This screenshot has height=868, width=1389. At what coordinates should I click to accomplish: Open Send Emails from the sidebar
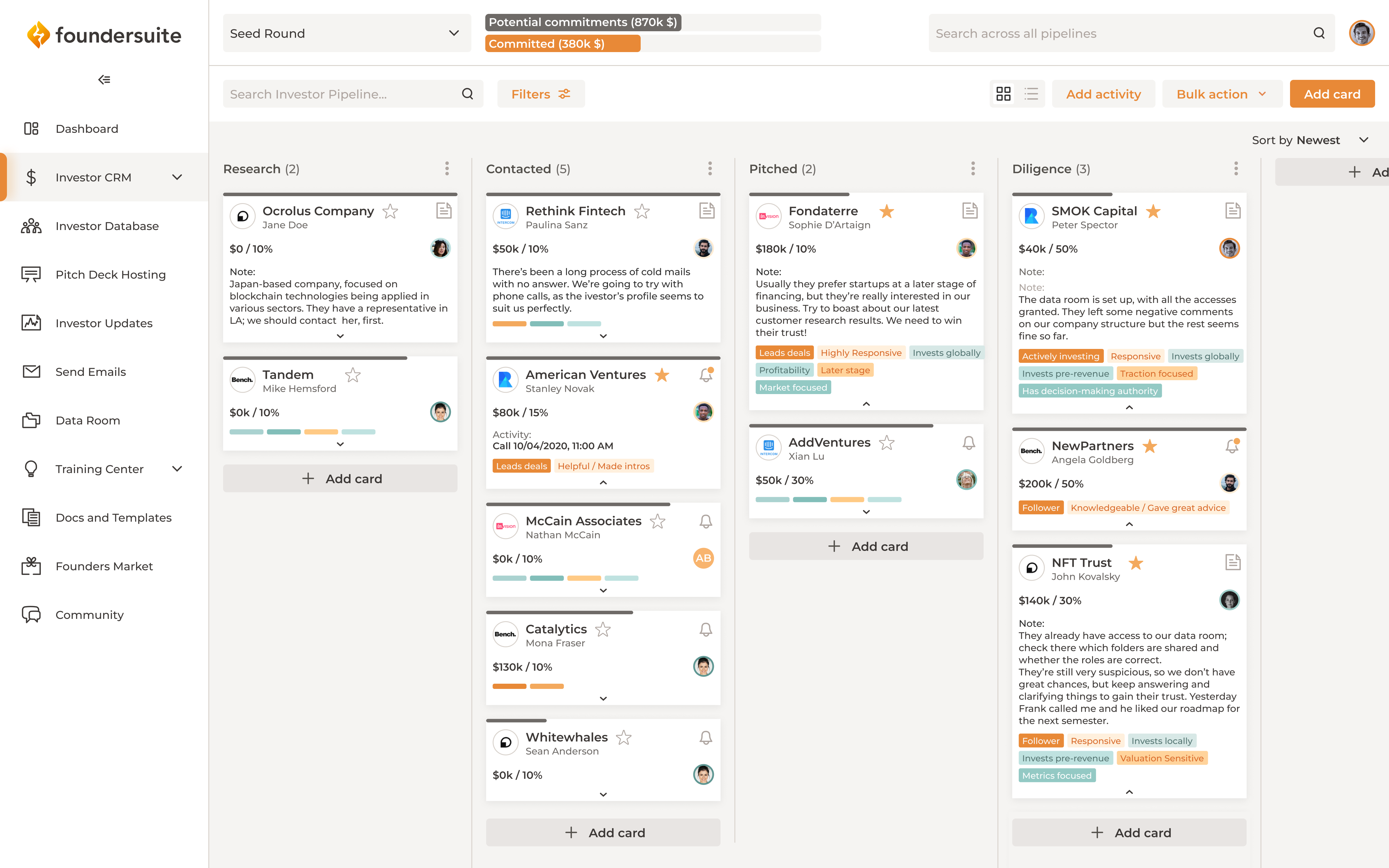[x=91, y=372]
